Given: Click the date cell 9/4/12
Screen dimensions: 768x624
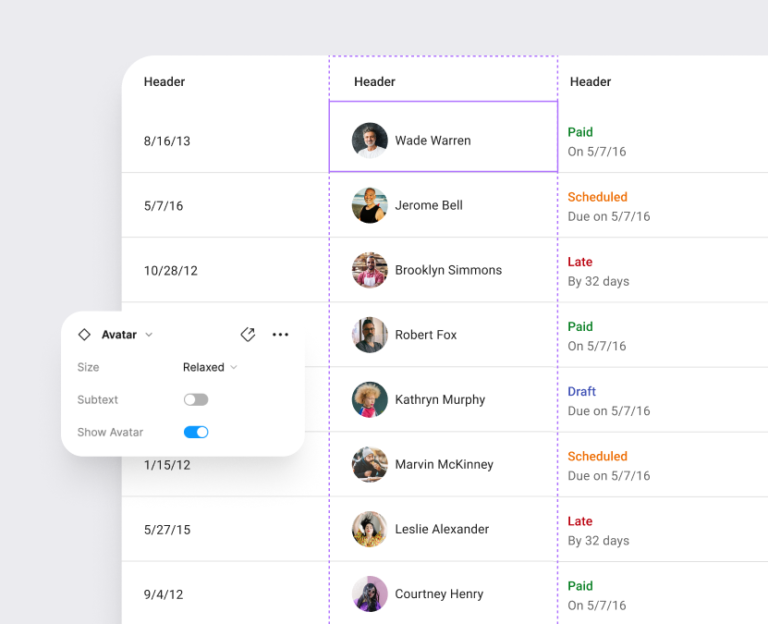Looking at the screenshot, I should pyautogui.click(x=164, y=594).
